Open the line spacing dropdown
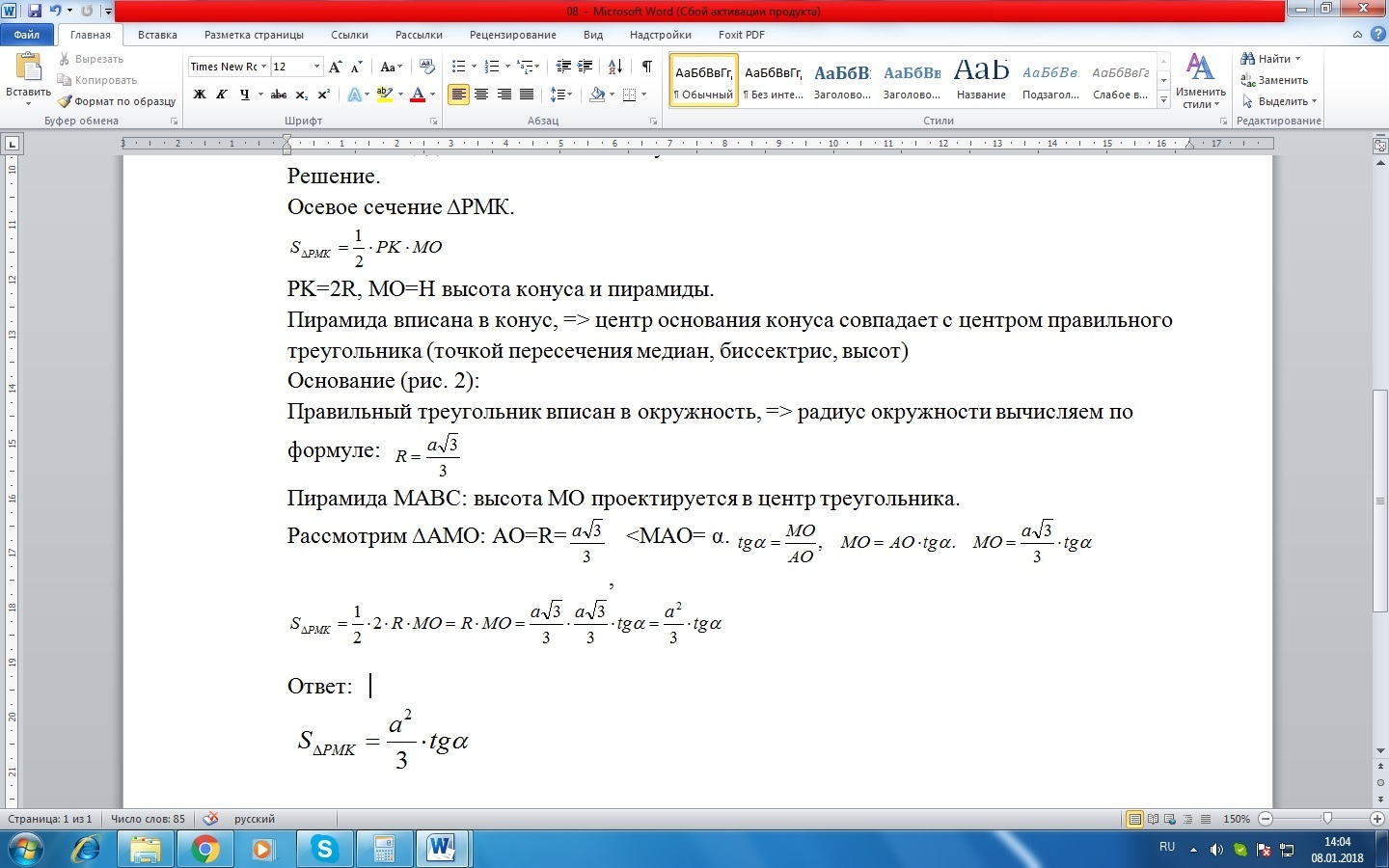The image size is (1389, 868). [560, 95]
